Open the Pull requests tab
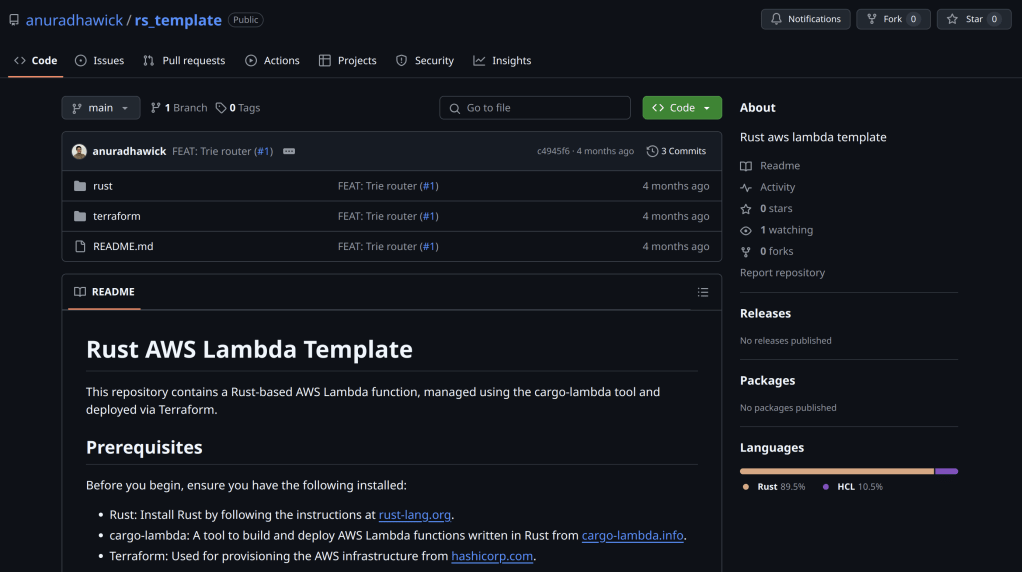 184,61
